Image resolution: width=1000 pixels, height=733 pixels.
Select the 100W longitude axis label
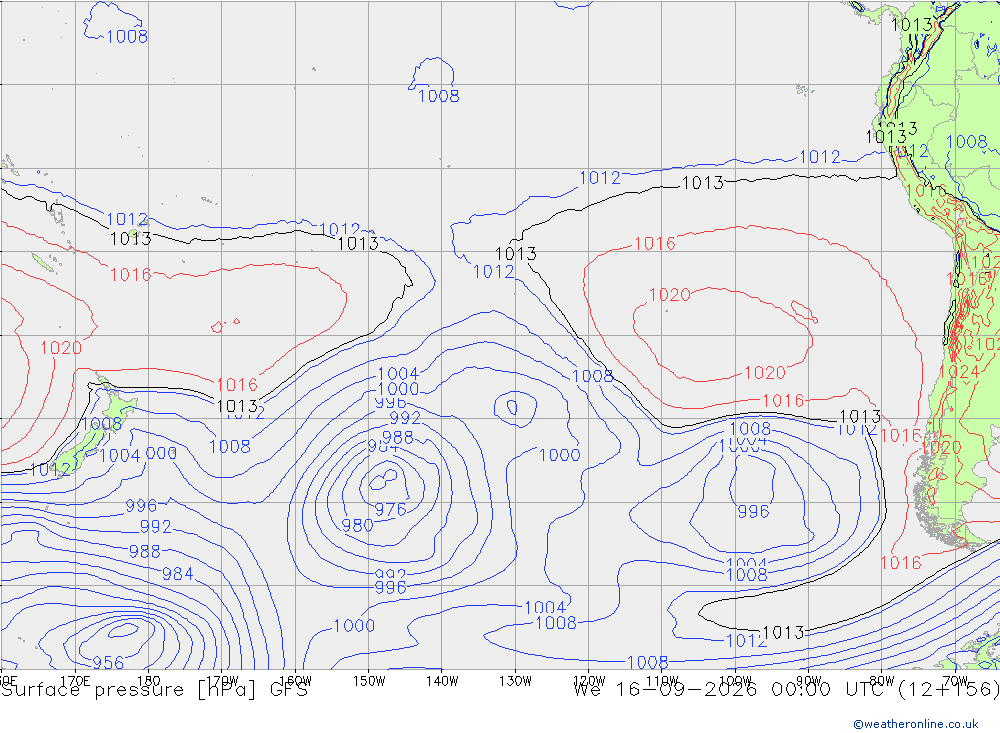coord(735,681)
